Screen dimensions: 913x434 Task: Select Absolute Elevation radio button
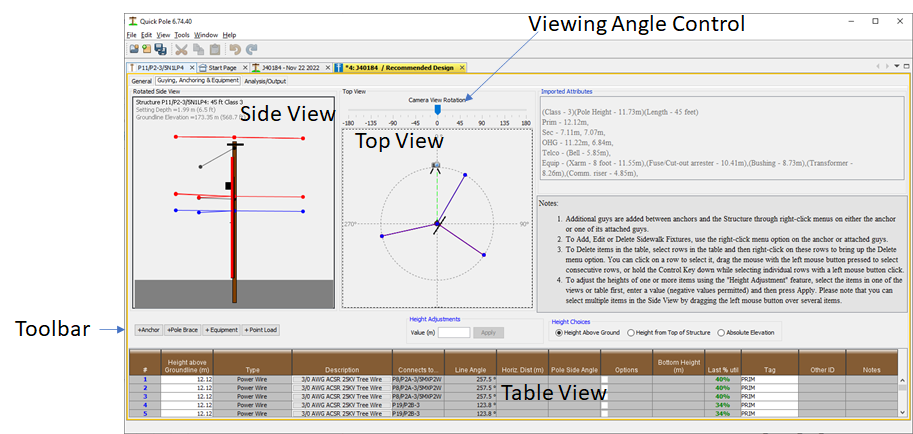click(x=721, y=333)
